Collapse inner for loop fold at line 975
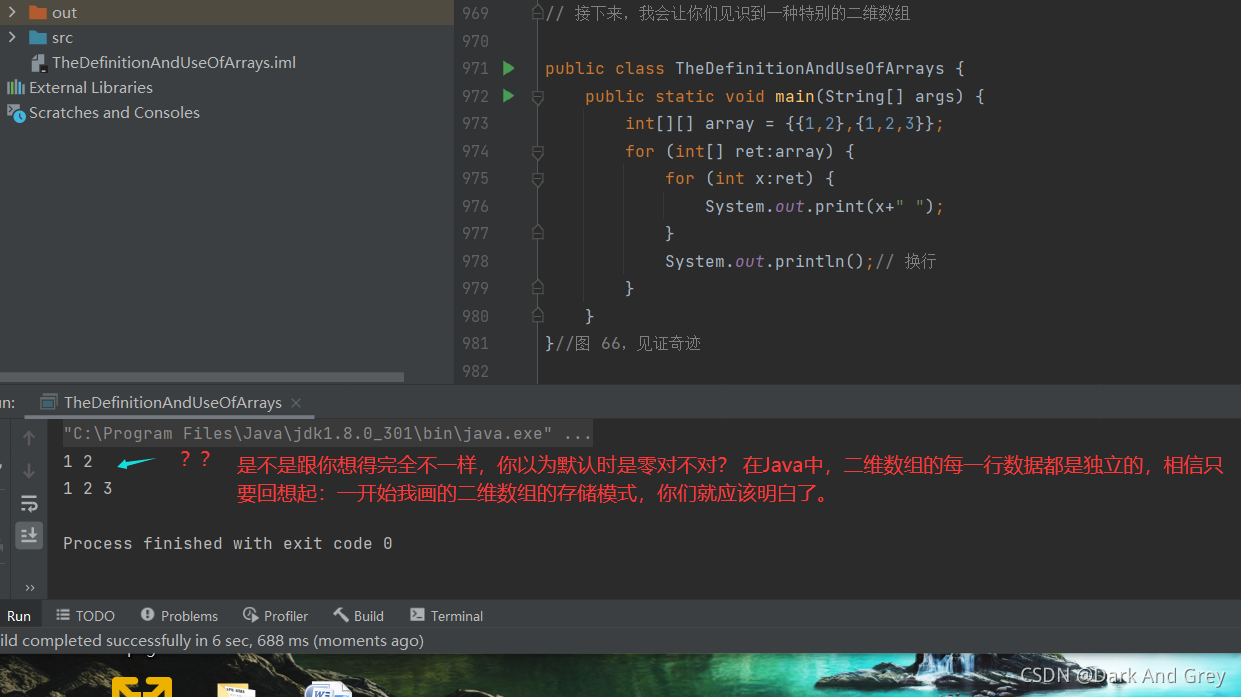Image resolution: width=1241 pixels, height=697 pixels. [538, 179]
